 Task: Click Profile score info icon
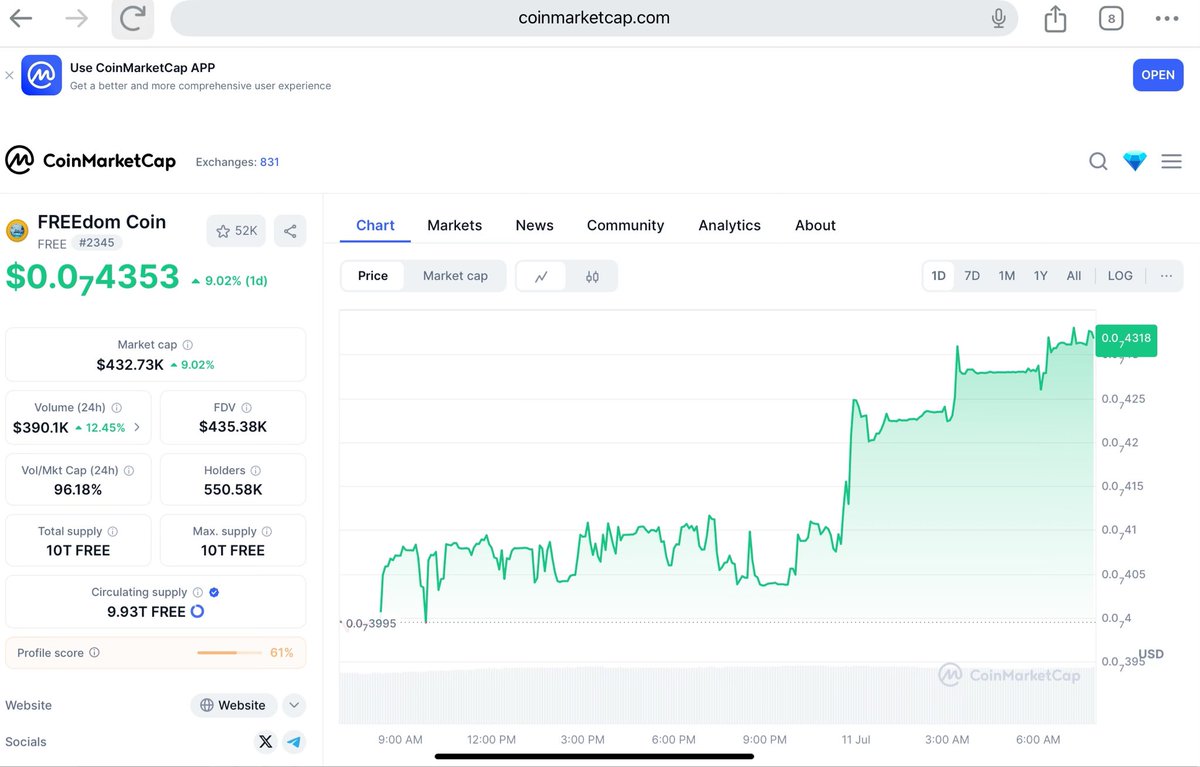click(94, 653)
